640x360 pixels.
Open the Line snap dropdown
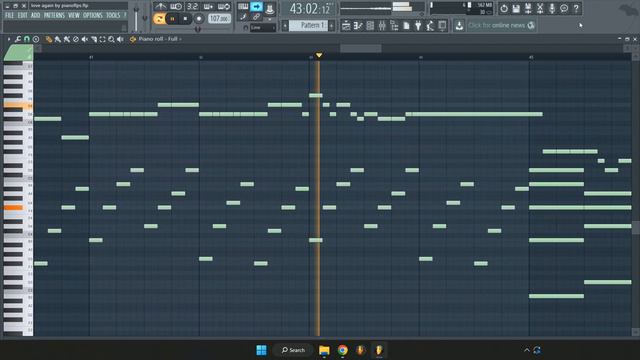[x=262, y=28]
